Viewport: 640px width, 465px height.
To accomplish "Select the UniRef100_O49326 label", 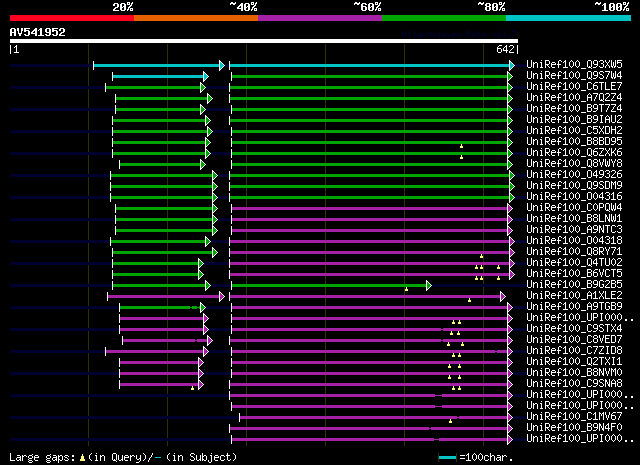I will [574, 175].
